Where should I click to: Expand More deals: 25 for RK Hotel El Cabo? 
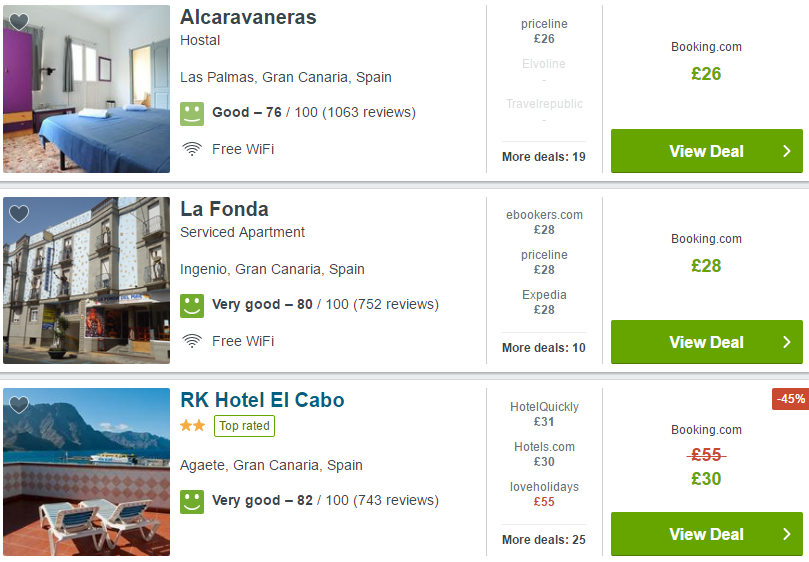tap(544, 540)
